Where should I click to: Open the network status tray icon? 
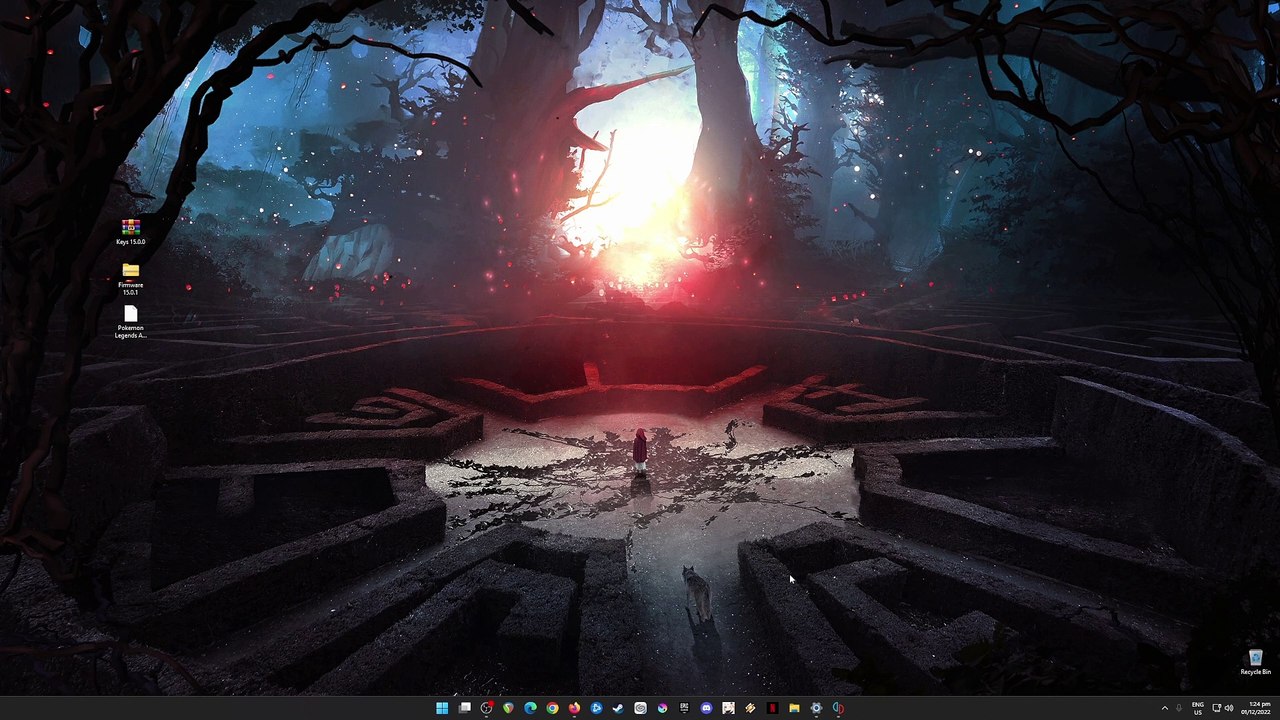(1215, 708)
